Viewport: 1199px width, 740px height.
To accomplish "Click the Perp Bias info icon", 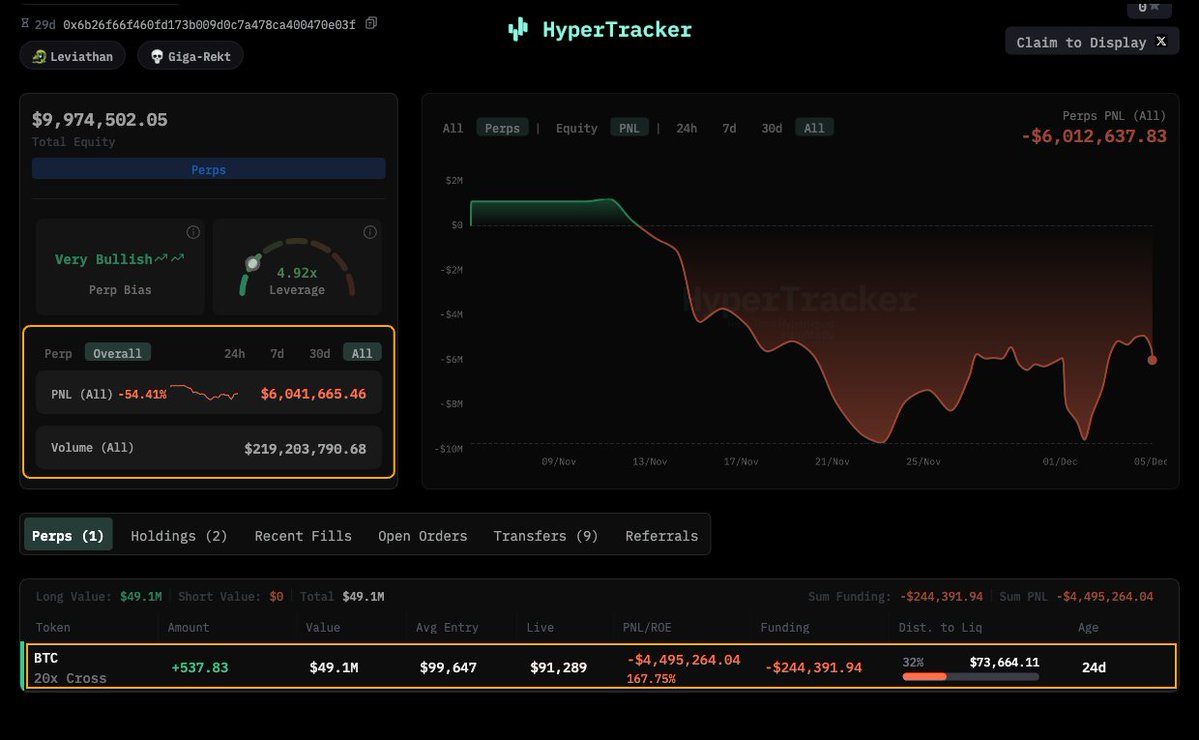I will [x=193, y=232].
